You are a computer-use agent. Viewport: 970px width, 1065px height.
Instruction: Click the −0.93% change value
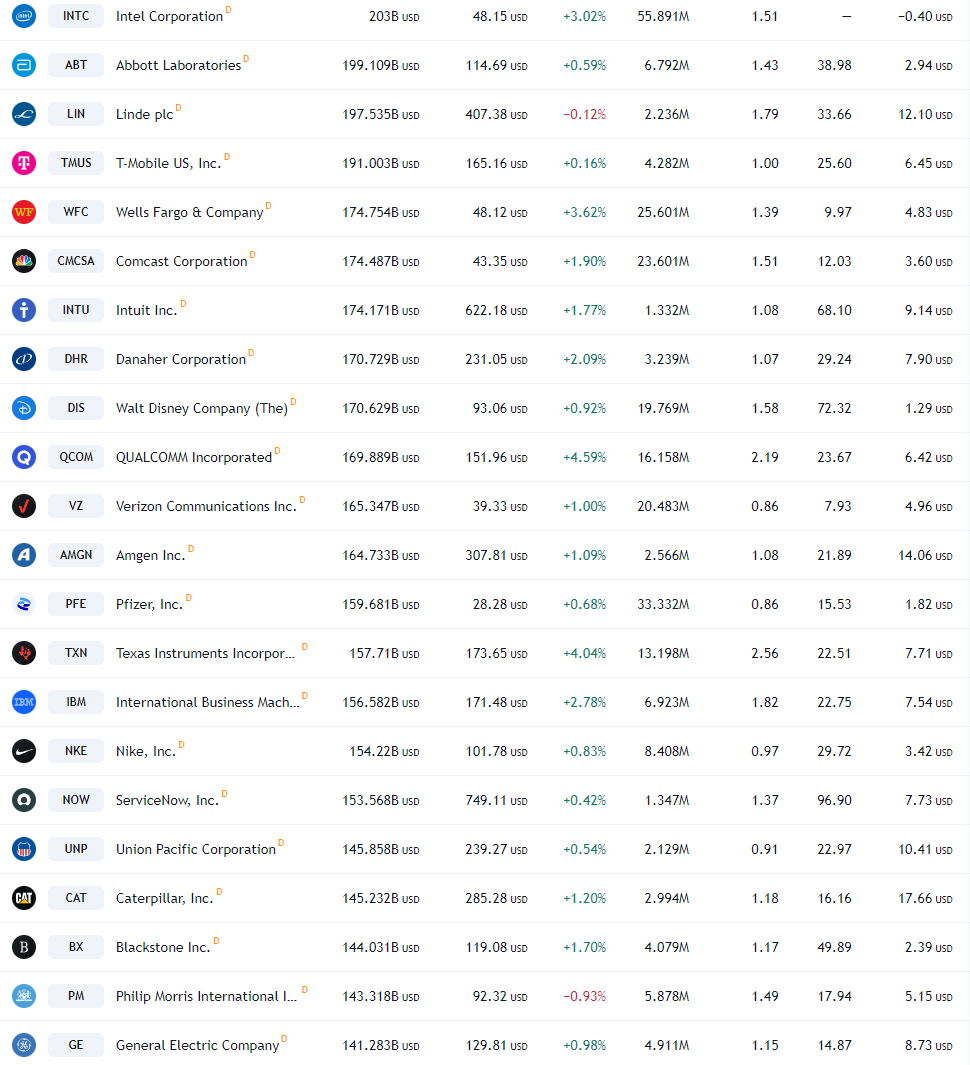(584, 996)
